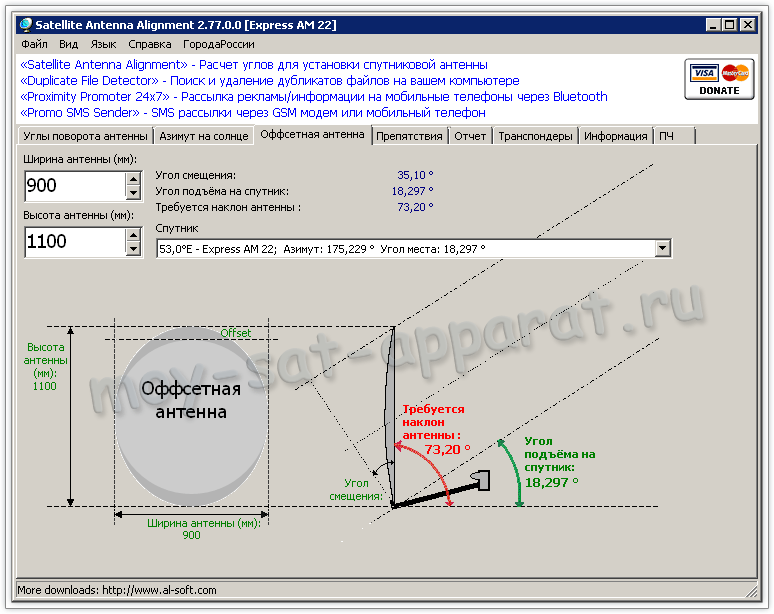Click the green 18,297° label in the diagram
The height and width of the screenshot is (614, 774).
[x=551, y=482]
